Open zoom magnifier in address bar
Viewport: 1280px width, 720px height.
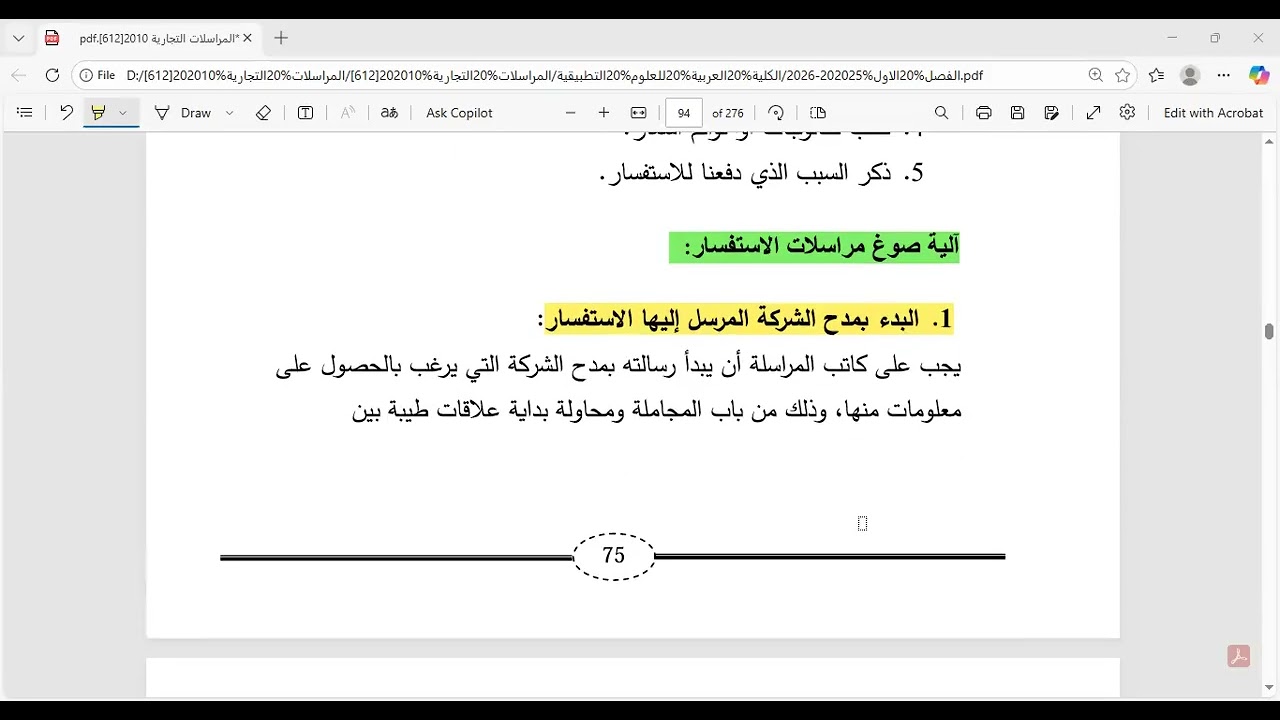point(1096,75)
